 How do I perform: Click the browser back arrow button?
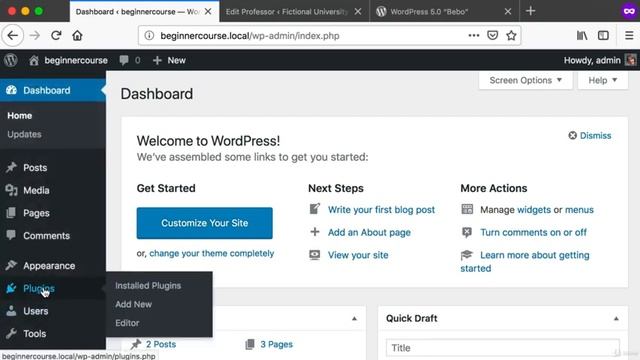click(13, 36)
